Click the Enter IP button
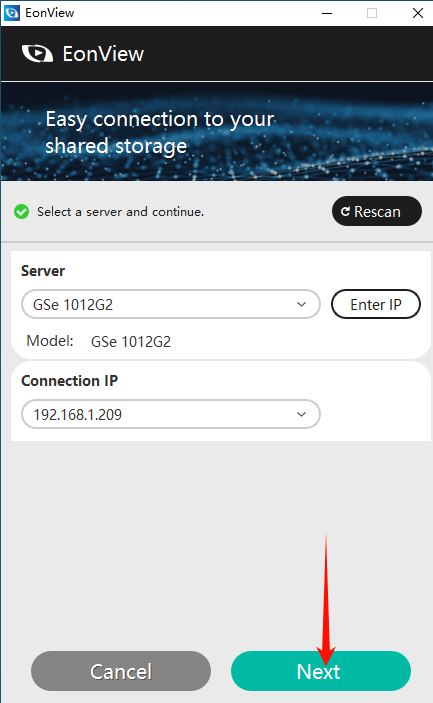The image size is (433, 703). tap(376, 304)
